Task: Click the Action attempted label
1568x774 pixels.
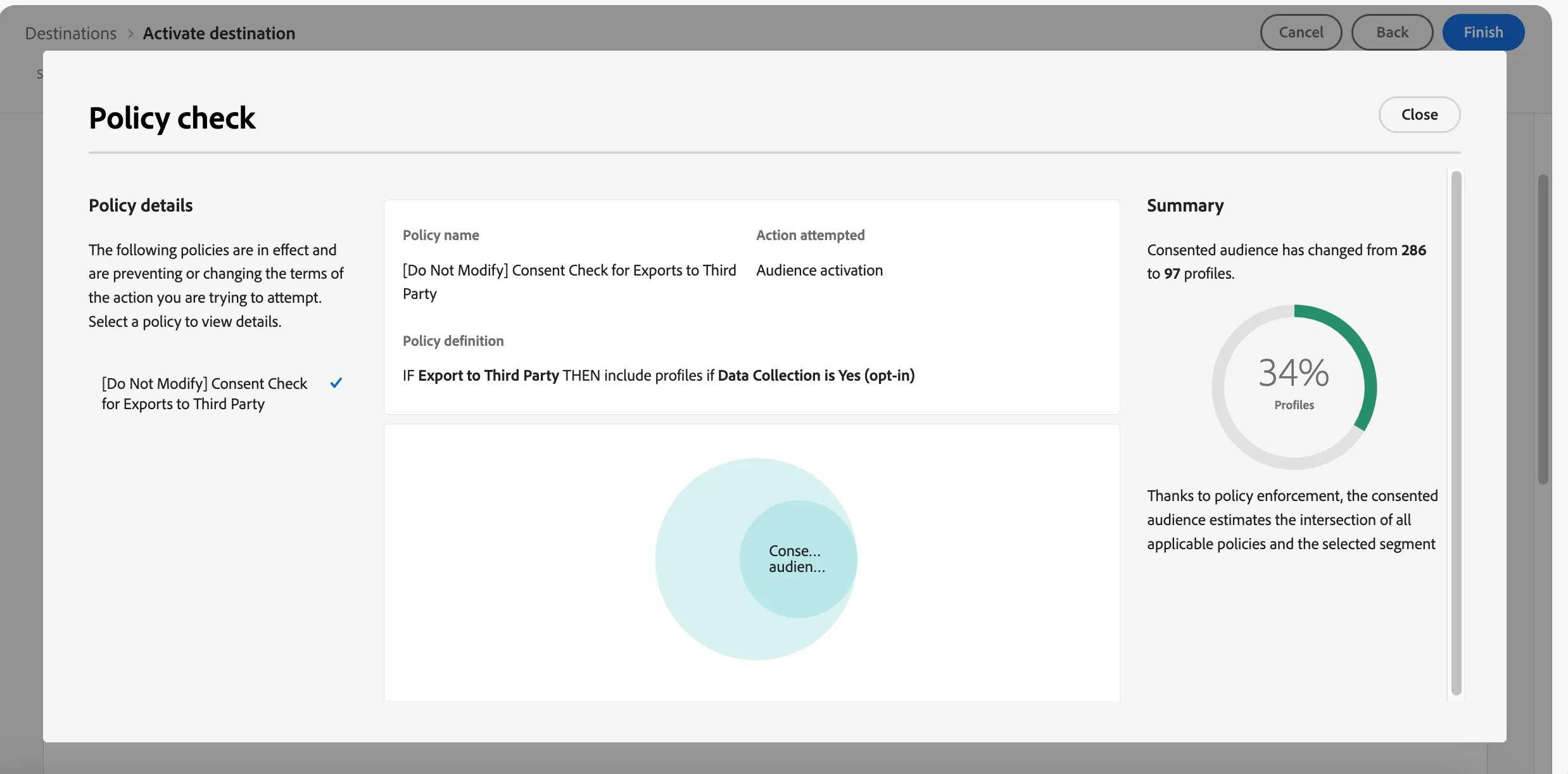Action: tap(810, 235)
